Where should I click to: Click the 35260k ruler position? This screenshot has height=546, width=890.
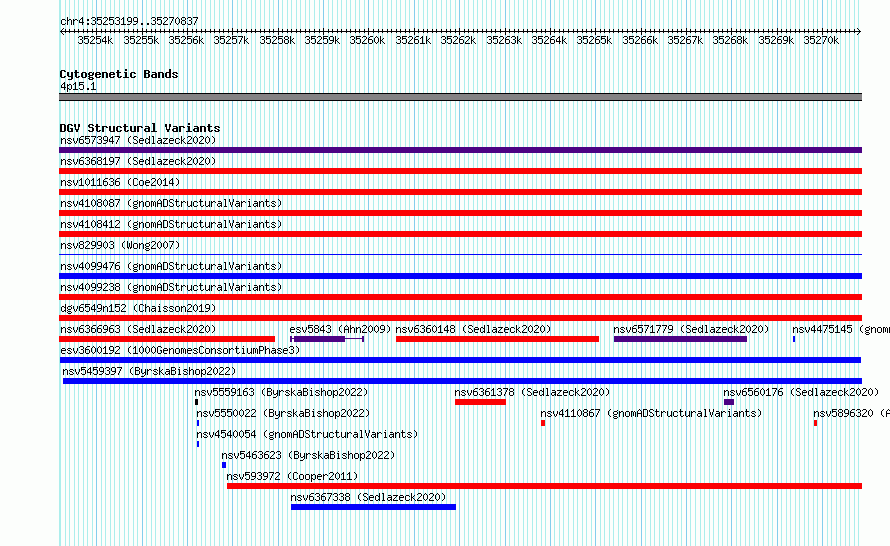point(367,40)
